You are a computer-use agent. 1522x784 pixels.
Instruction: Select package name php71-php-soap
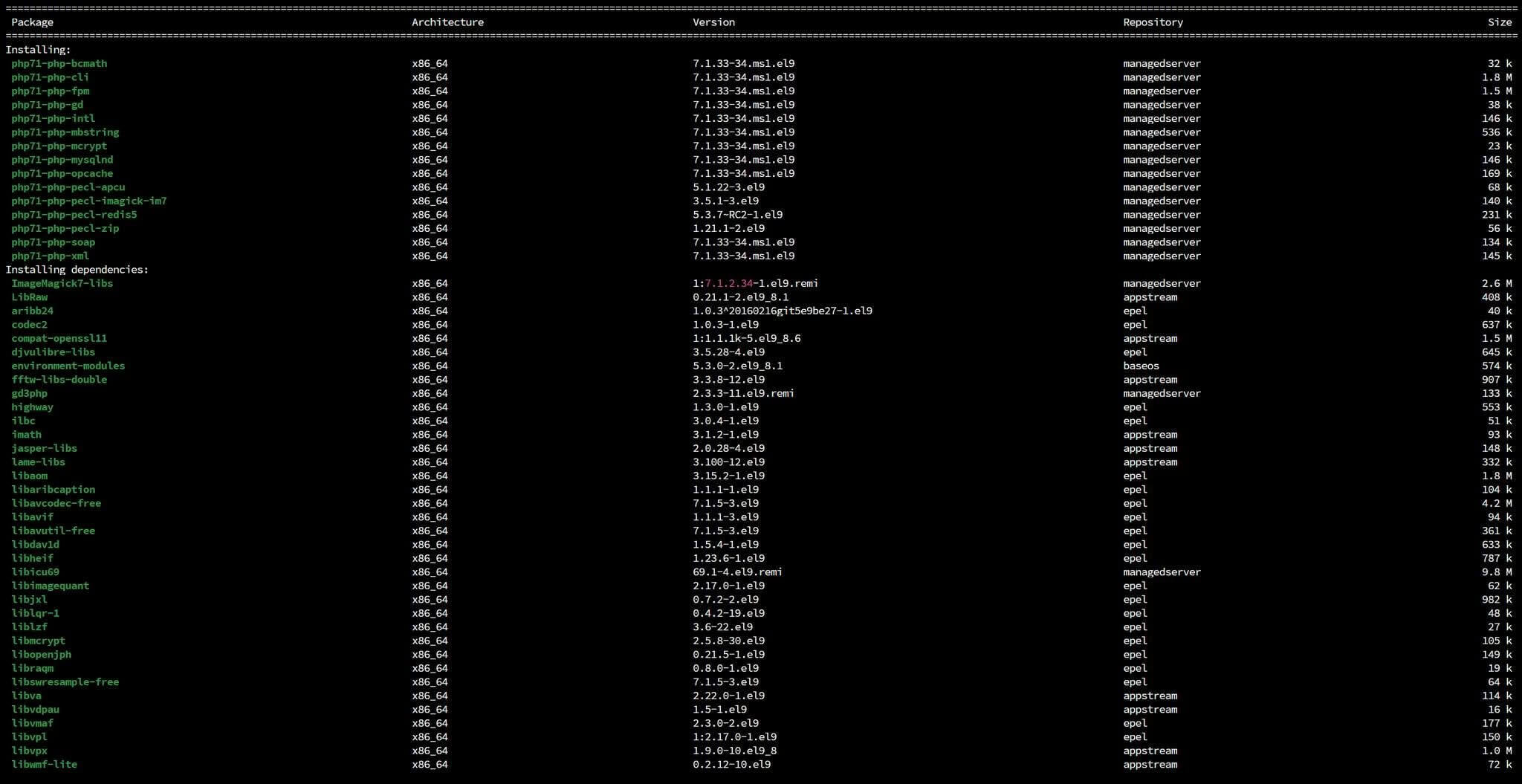[x=54, y=242]
